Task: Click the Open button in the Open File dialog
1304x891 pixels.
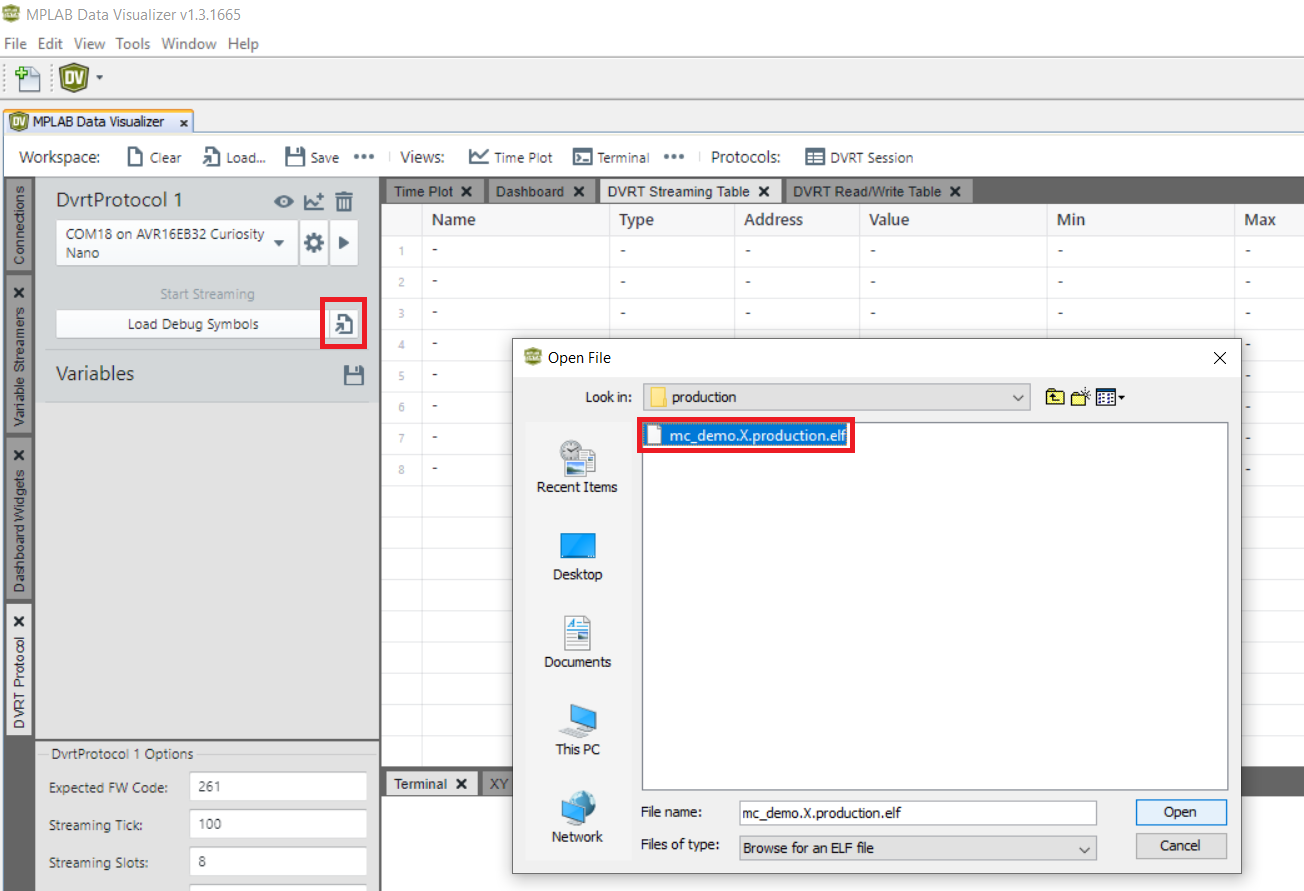Action: (x=1180, y=812)
